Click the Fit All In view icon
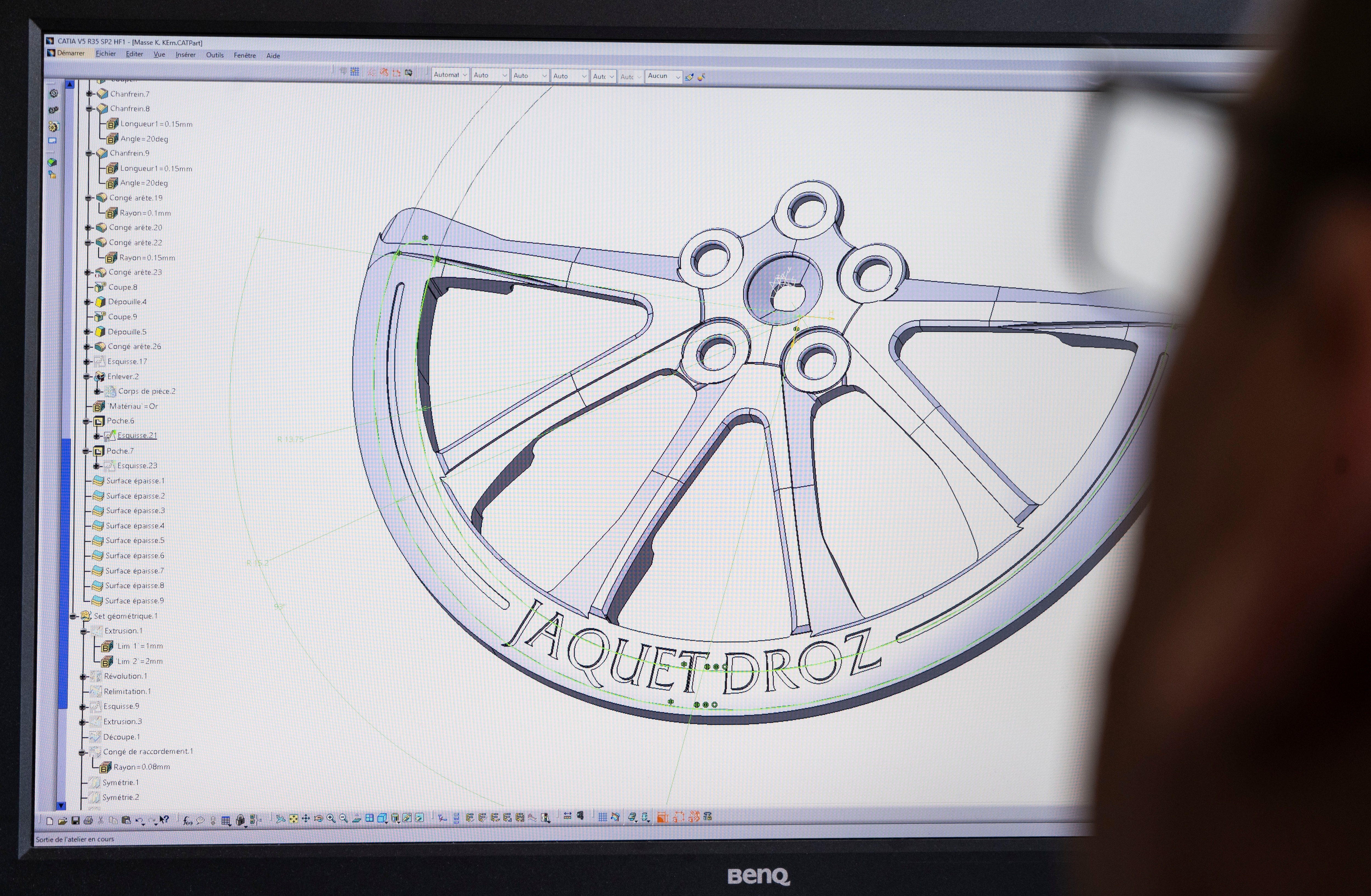The height and width of the screenshot is (896, 1371). 293,819
